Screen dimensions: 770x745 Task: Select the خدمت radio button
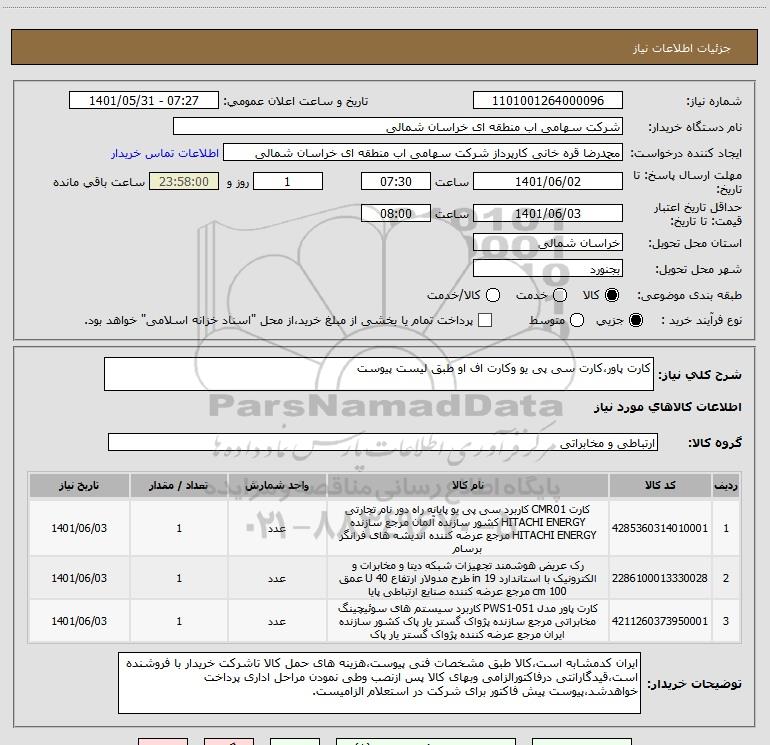point(560,295)
